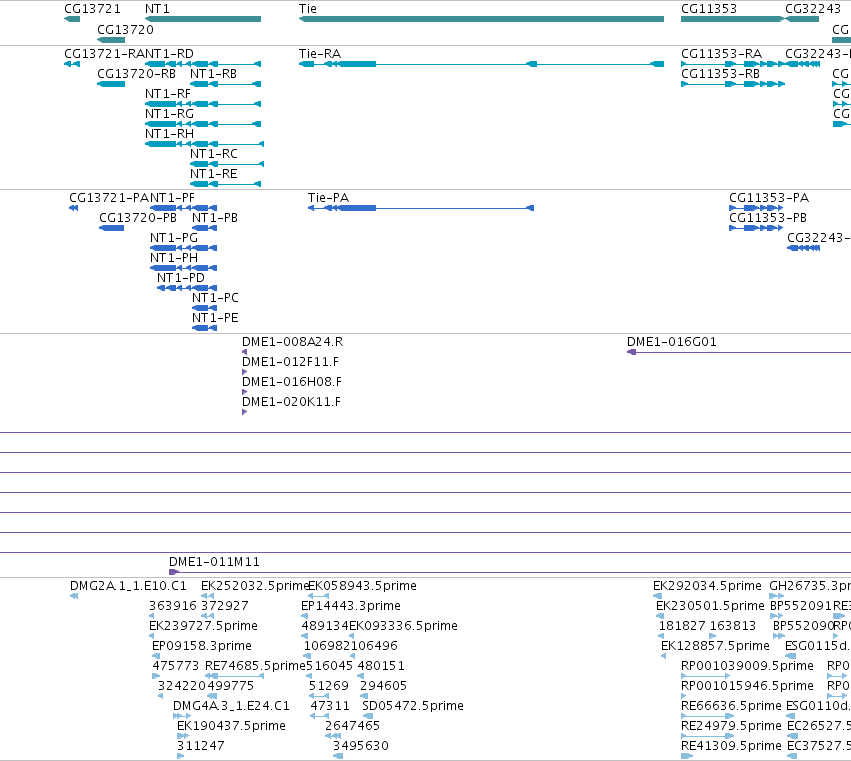Click the CG11353-PA protein label
Screen dimensions: 851x761
pyautogui.click(x=769, y=198)
